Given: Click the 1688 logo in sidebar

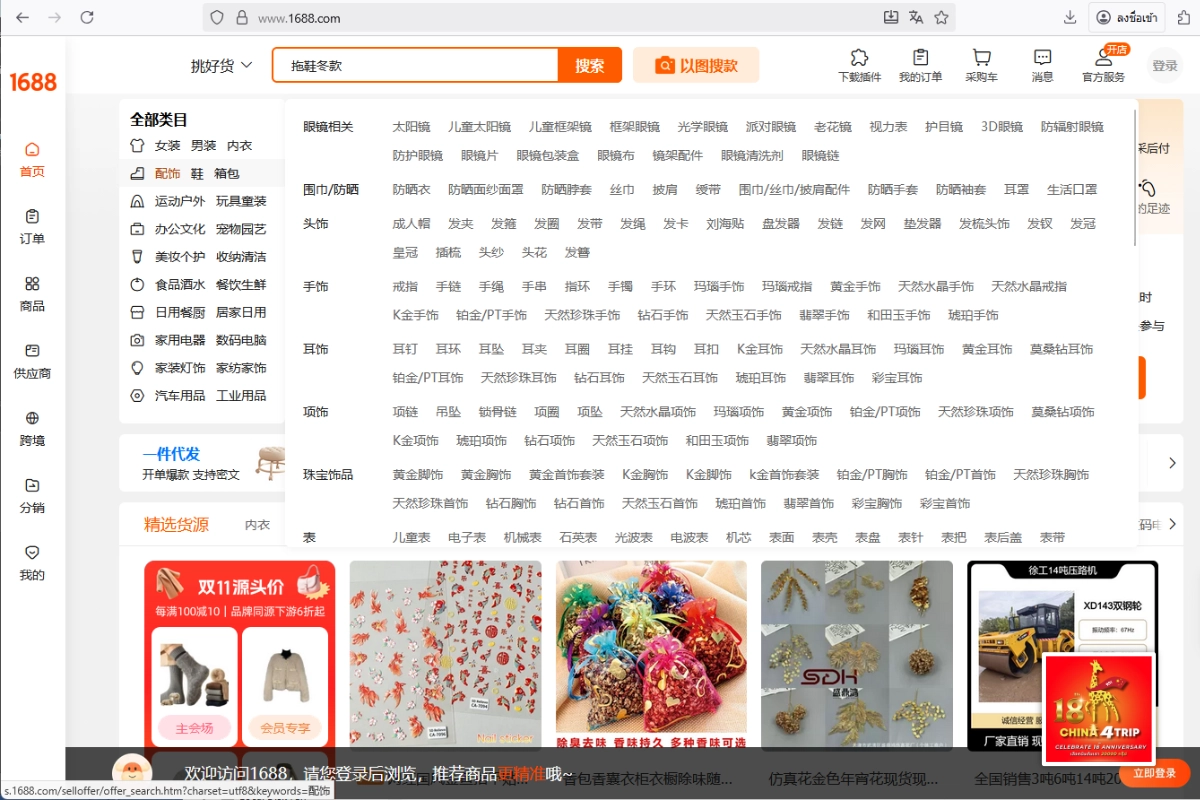Looking at the screenshot, I should point(33,82).
